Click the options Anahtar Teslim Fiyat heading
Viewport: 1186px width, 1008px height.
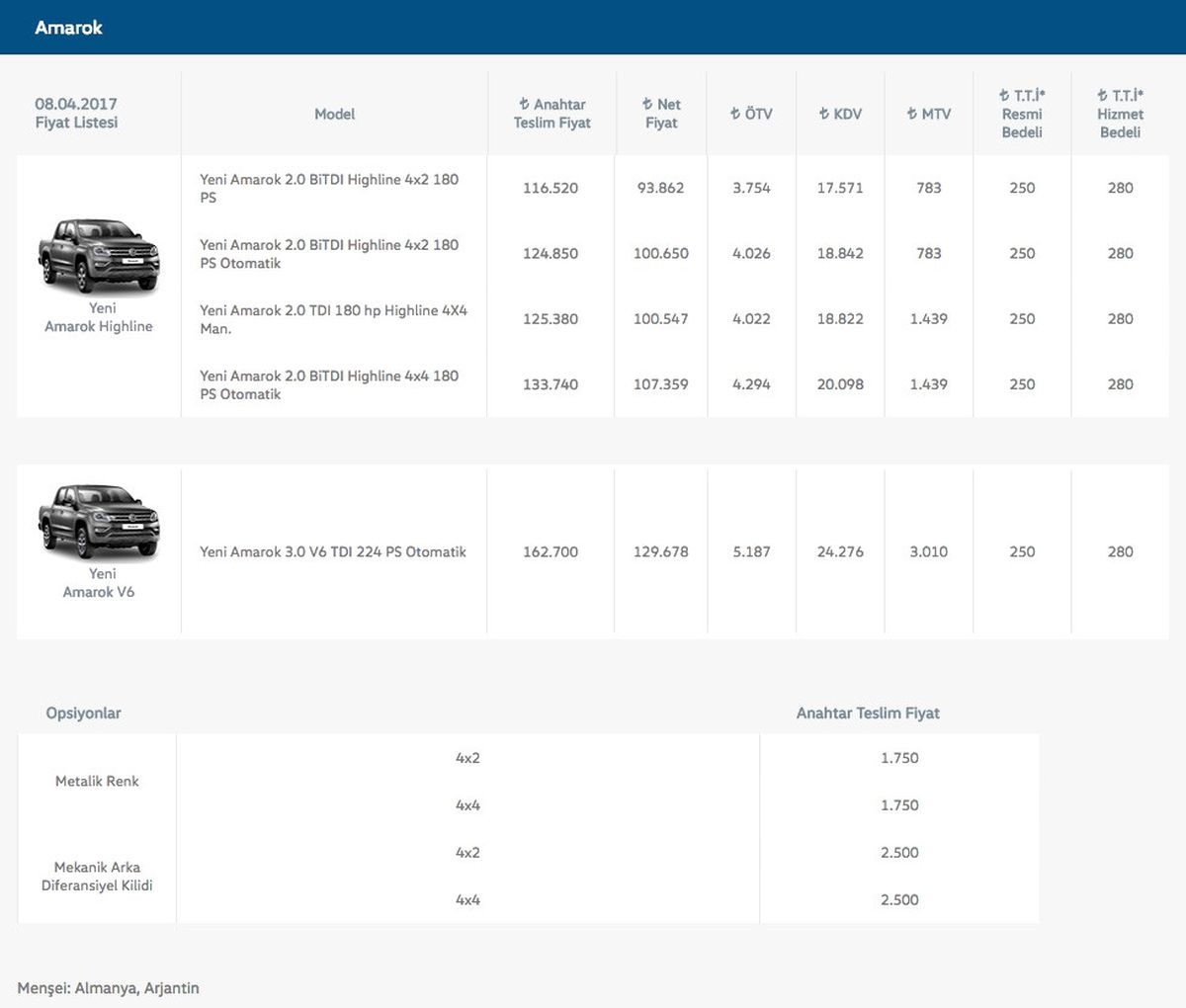coord(868,713)
